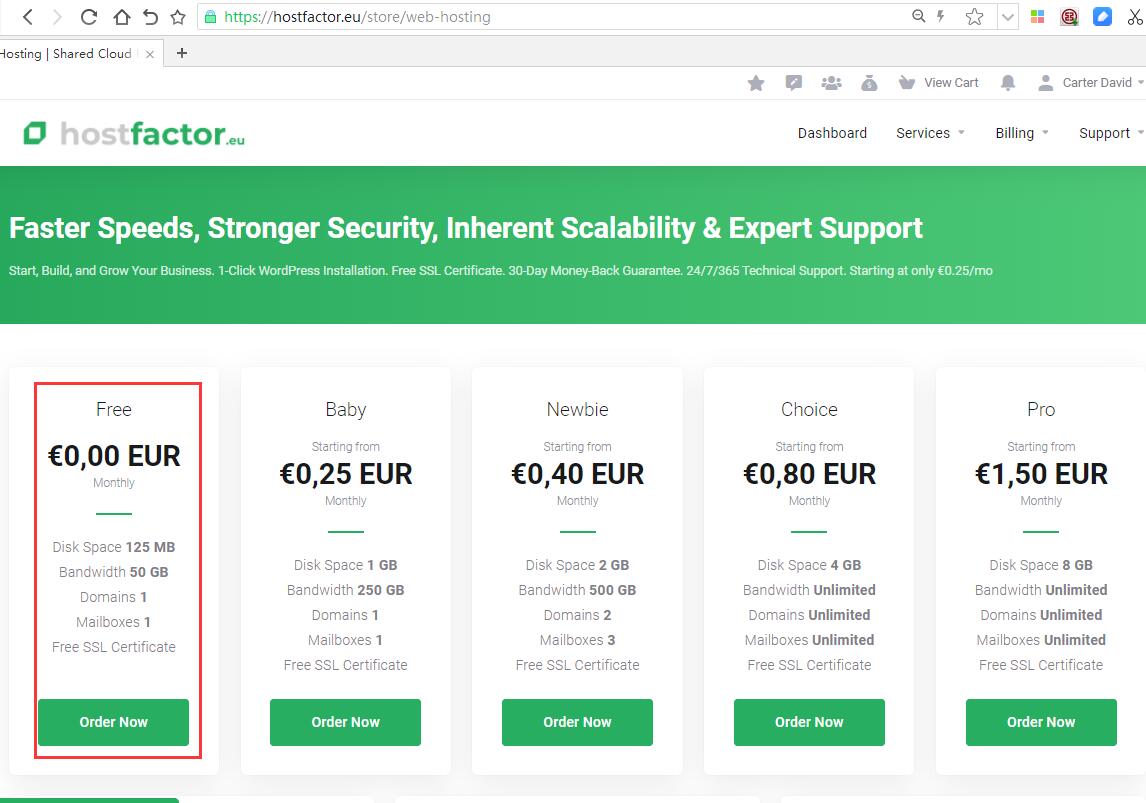Click the favorites star in the site toolbar
Image resolution: width=1146 pixels, height=803 pixels.
(756, 83)
